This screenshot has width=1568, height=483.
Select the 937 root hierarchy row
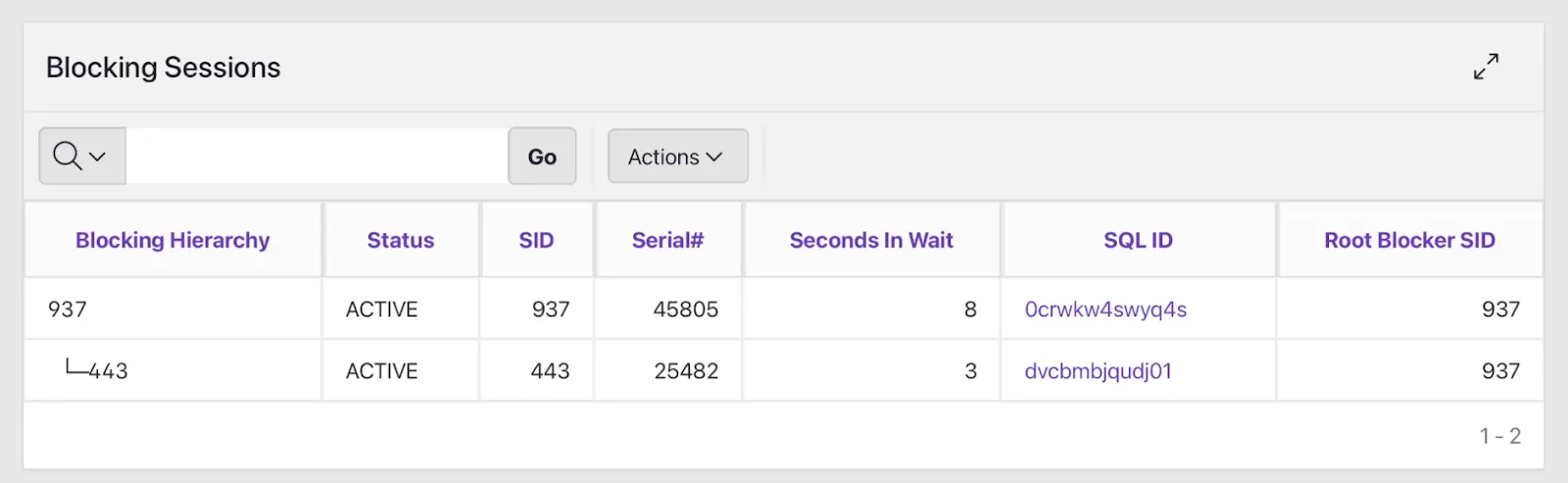[68, 310]
